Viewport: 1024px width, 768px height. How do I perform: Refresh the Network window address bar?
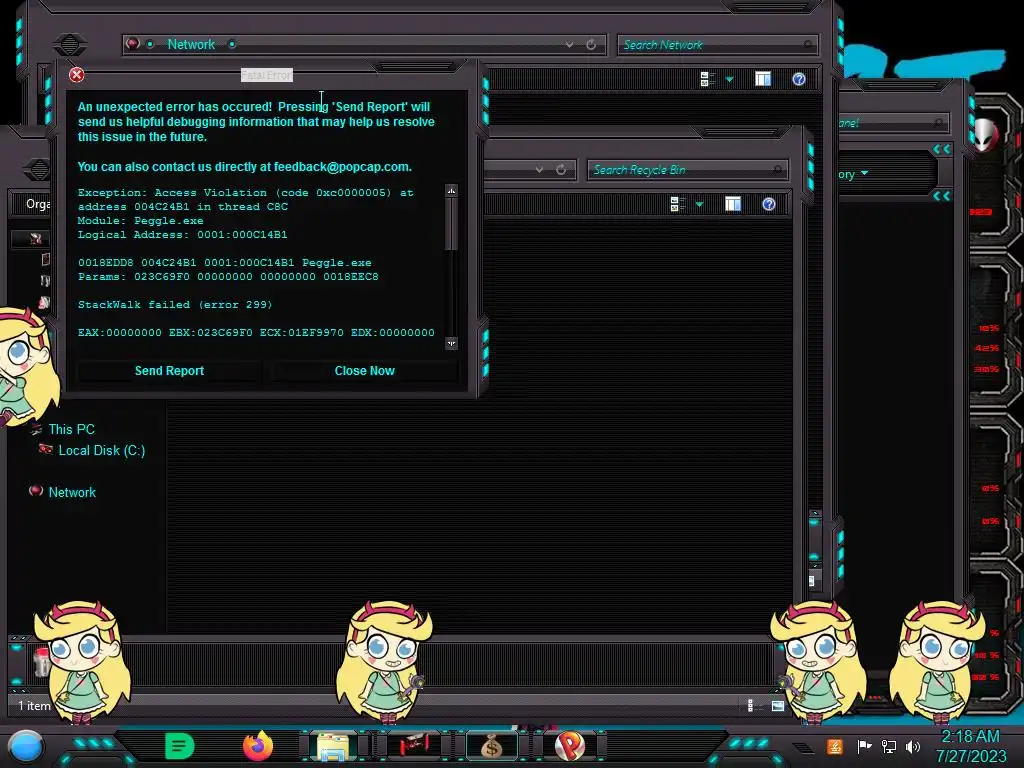(x=591, y=44)
